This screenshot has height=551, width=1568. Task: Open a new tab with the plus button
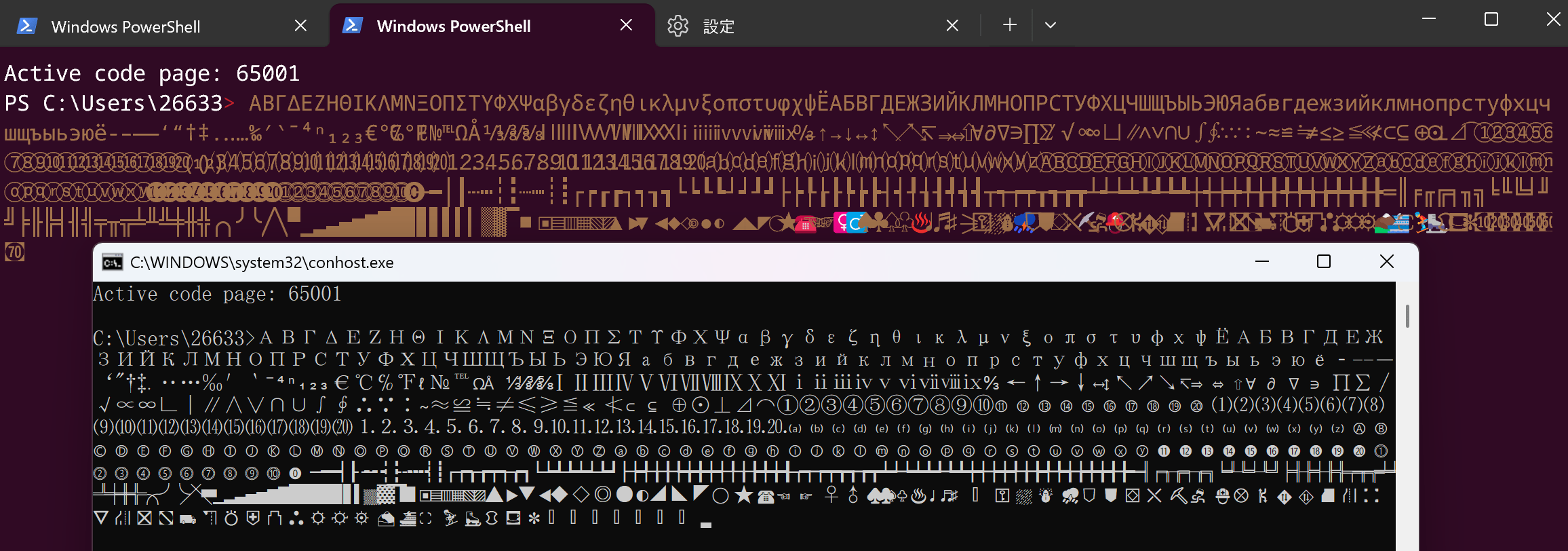(1010, 25)
